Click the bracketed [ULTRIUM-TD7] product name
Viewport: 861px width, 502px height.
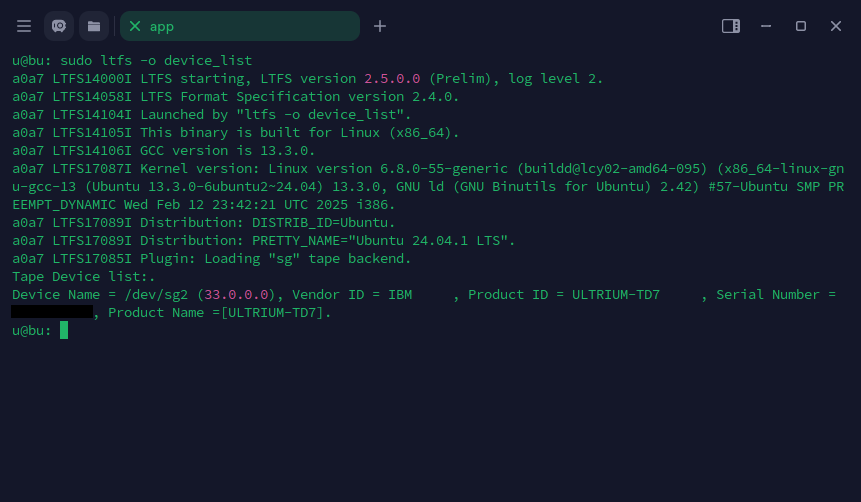point(272,313)
